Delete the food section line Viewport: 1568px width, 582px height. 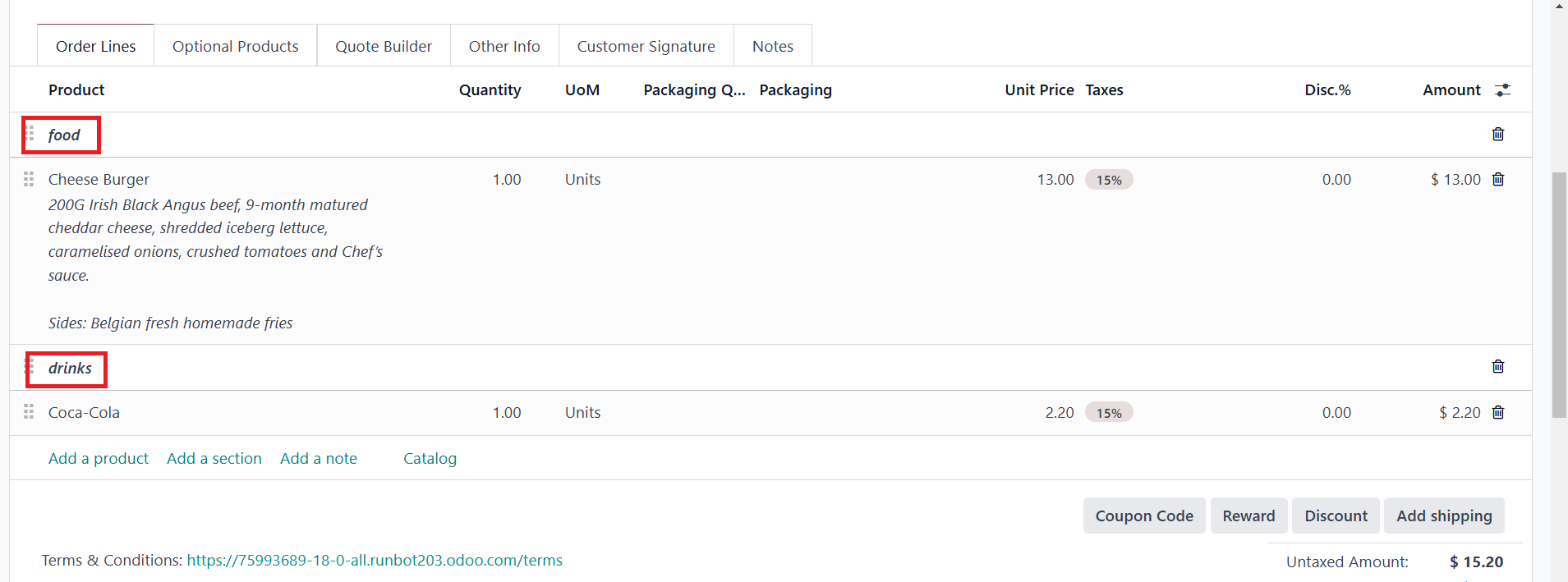point(1498,134)
